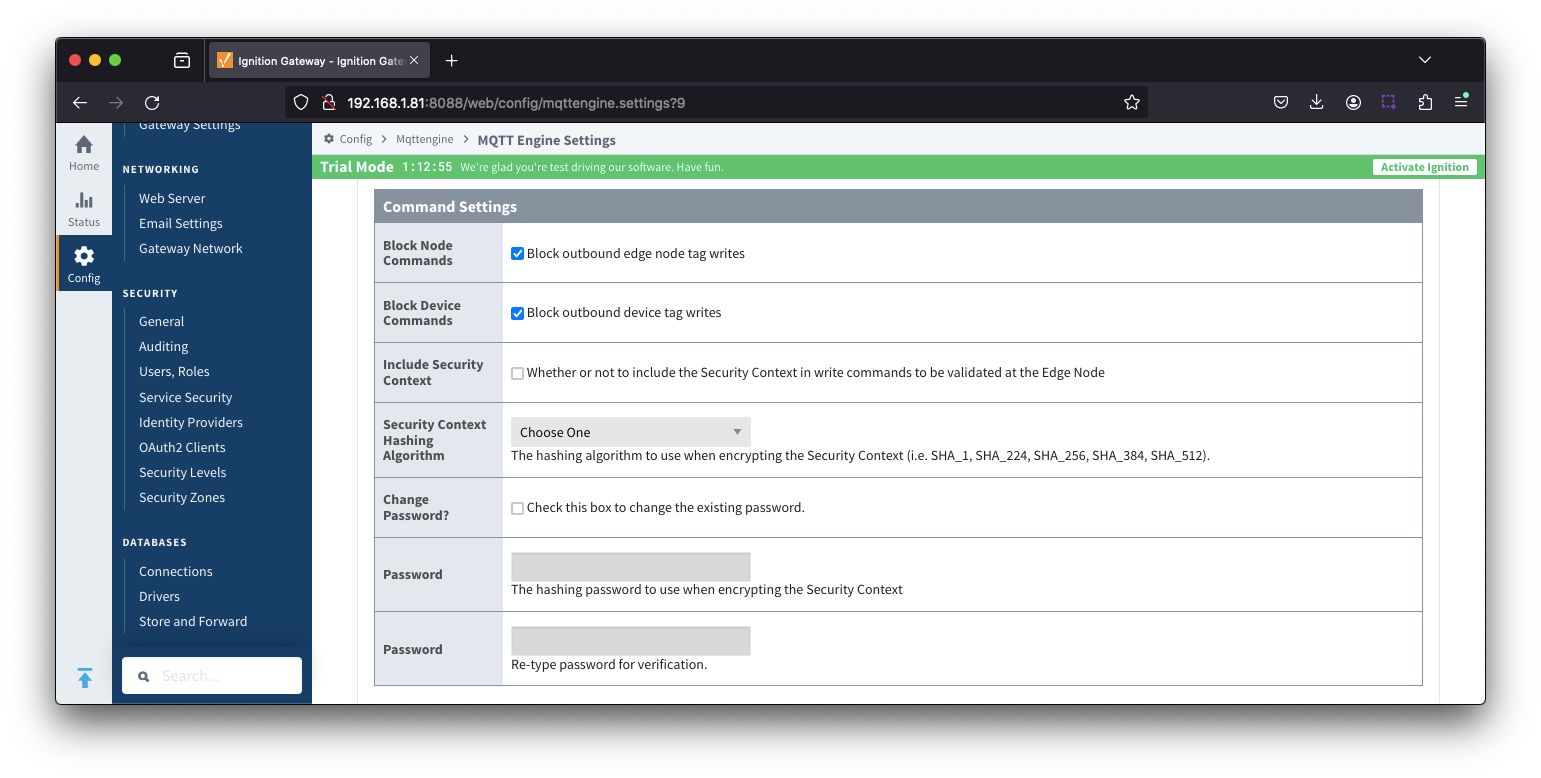The width and height of the screenshot is (1541, 778).
Task: Open Identity Providers page
Action: coord(191,422)
